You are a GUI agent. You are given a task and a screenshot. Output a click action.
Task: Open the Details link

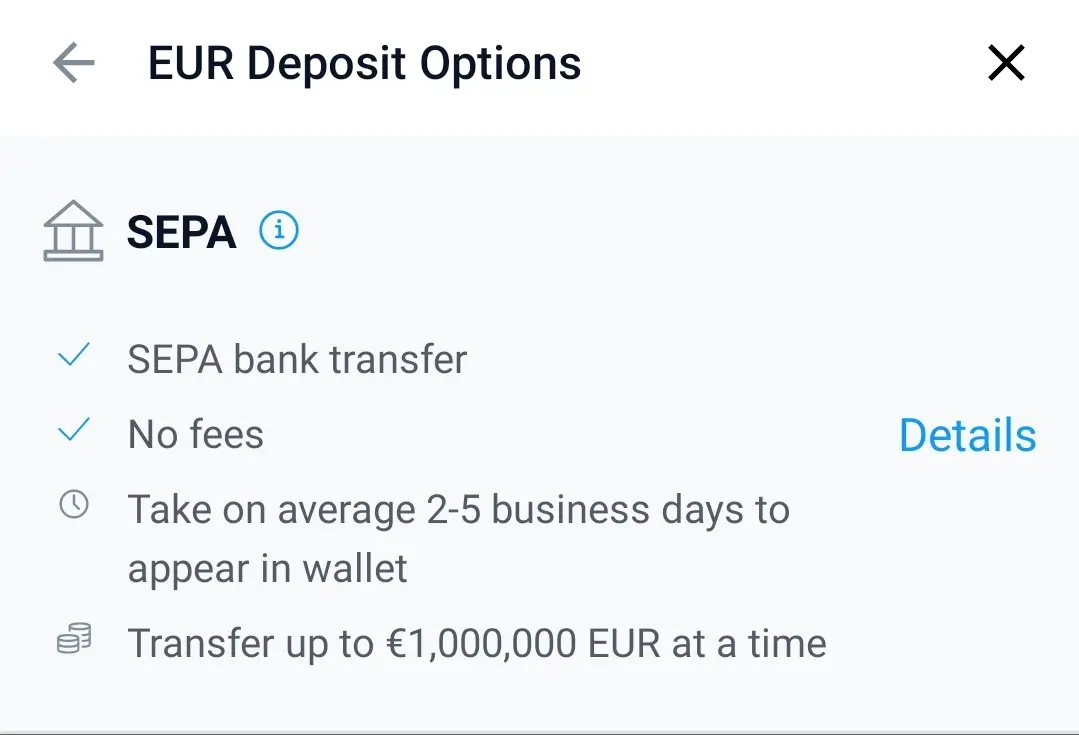pos(968,435)
